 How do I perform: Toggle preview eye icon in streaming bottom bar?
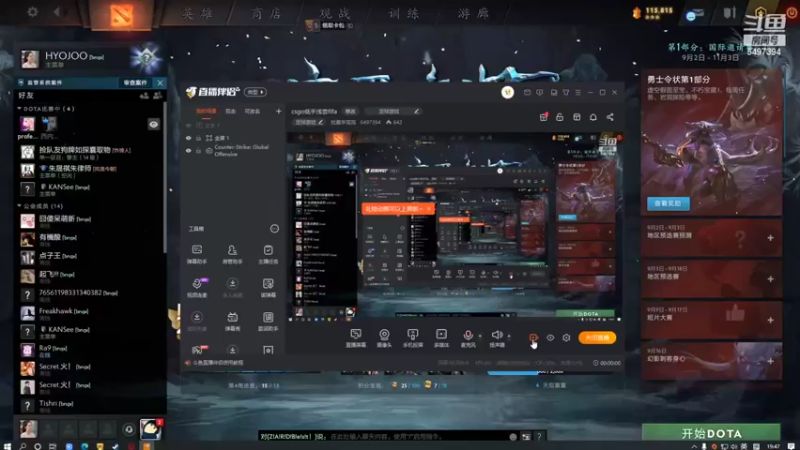click(550, 337)
